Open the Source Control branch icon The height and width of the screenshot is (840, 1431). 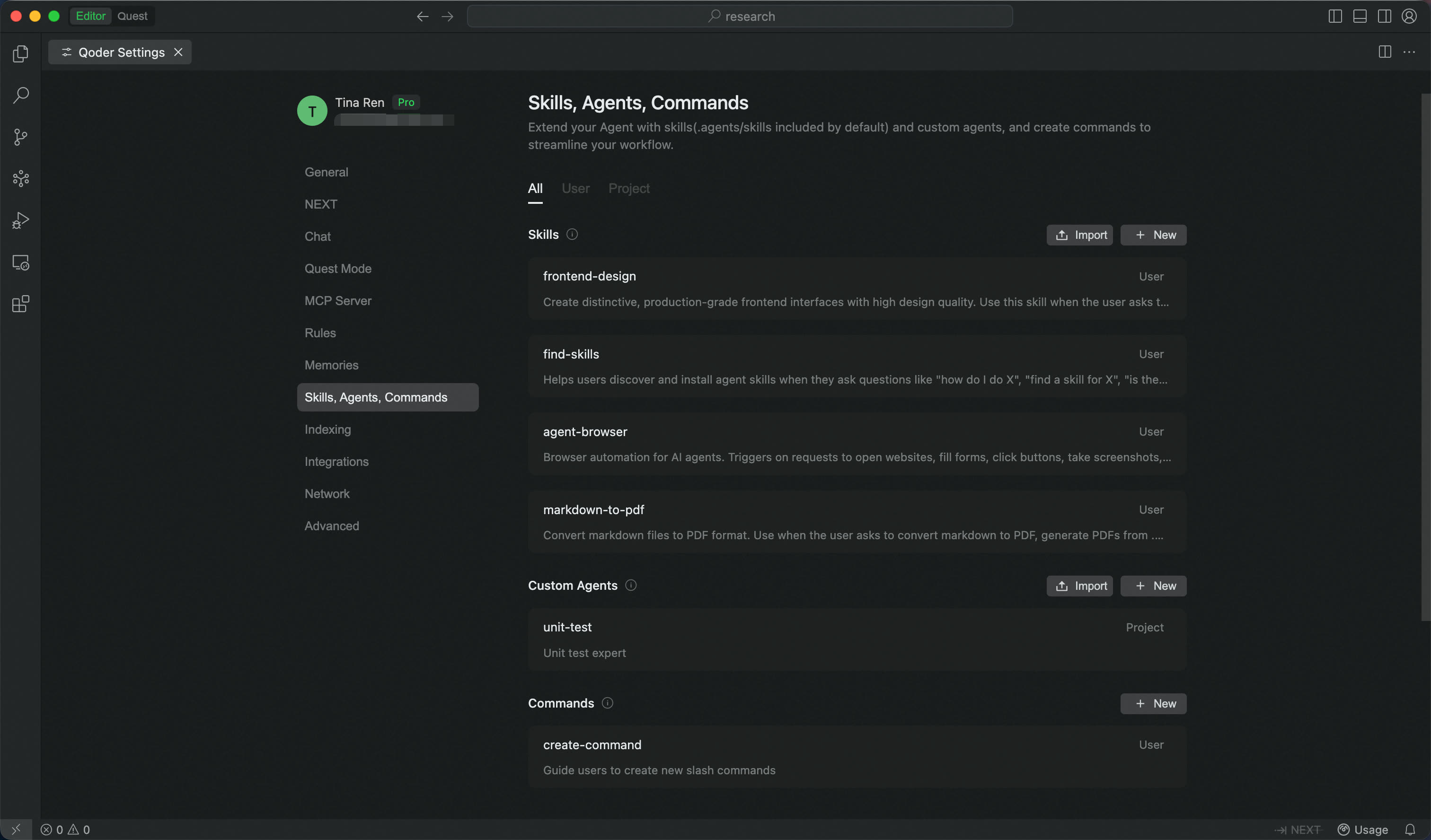[20, 137]
